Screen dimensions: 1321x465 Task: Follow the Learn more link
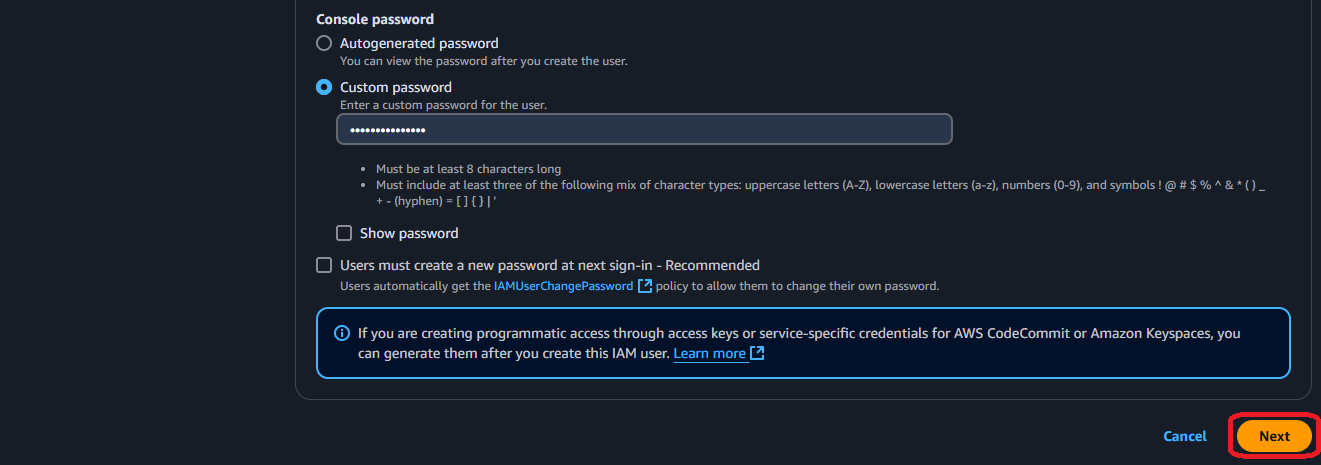(709, 354)
